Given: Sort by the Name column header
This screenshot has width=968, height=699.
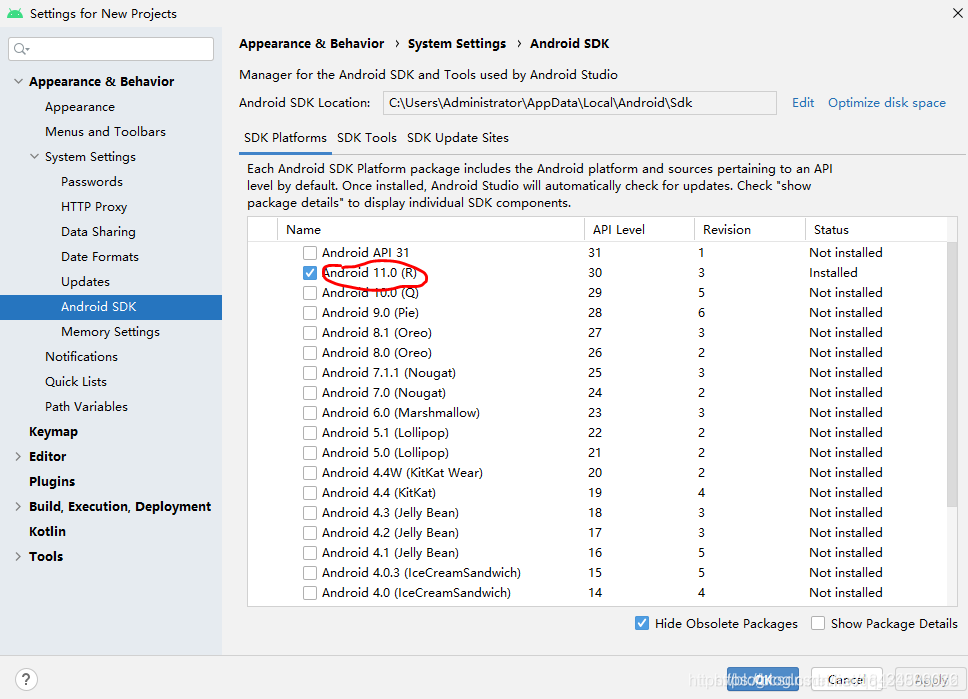Looking at the screenshot, I should (430, 230).
